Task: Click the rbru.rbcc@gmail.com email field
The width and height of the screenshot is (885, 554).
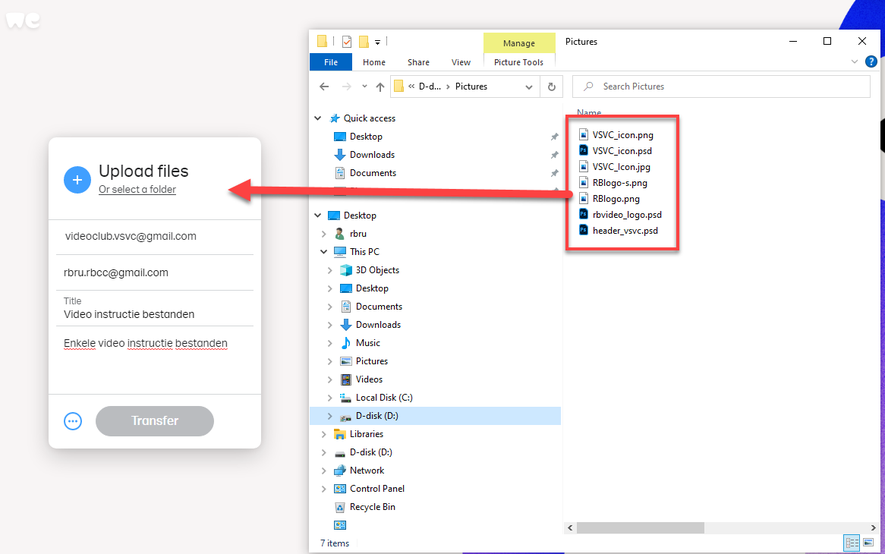Action: (x=155, y=272)
